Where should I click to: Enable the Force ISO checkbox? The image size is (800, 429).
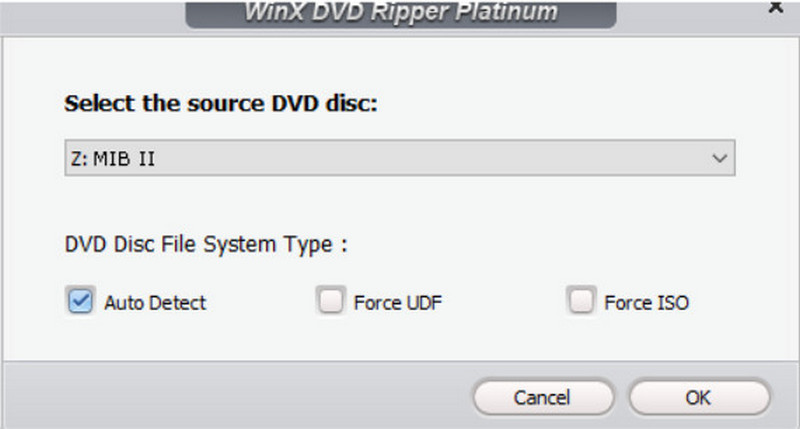pos(580,301)
